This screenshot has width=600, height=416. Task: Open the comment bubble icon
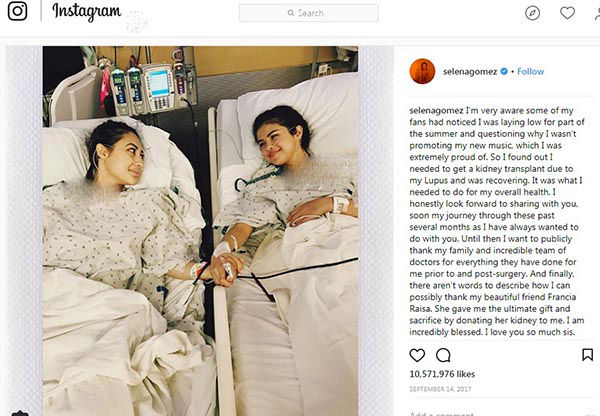[x=443, y=355]
